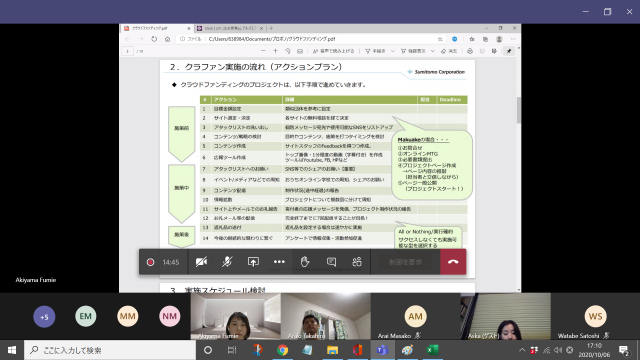Toggle the pin toolbar icon in PDF viewer
Image resolution: width=640 pixels, height=360 pixels.
pos(509,51)
